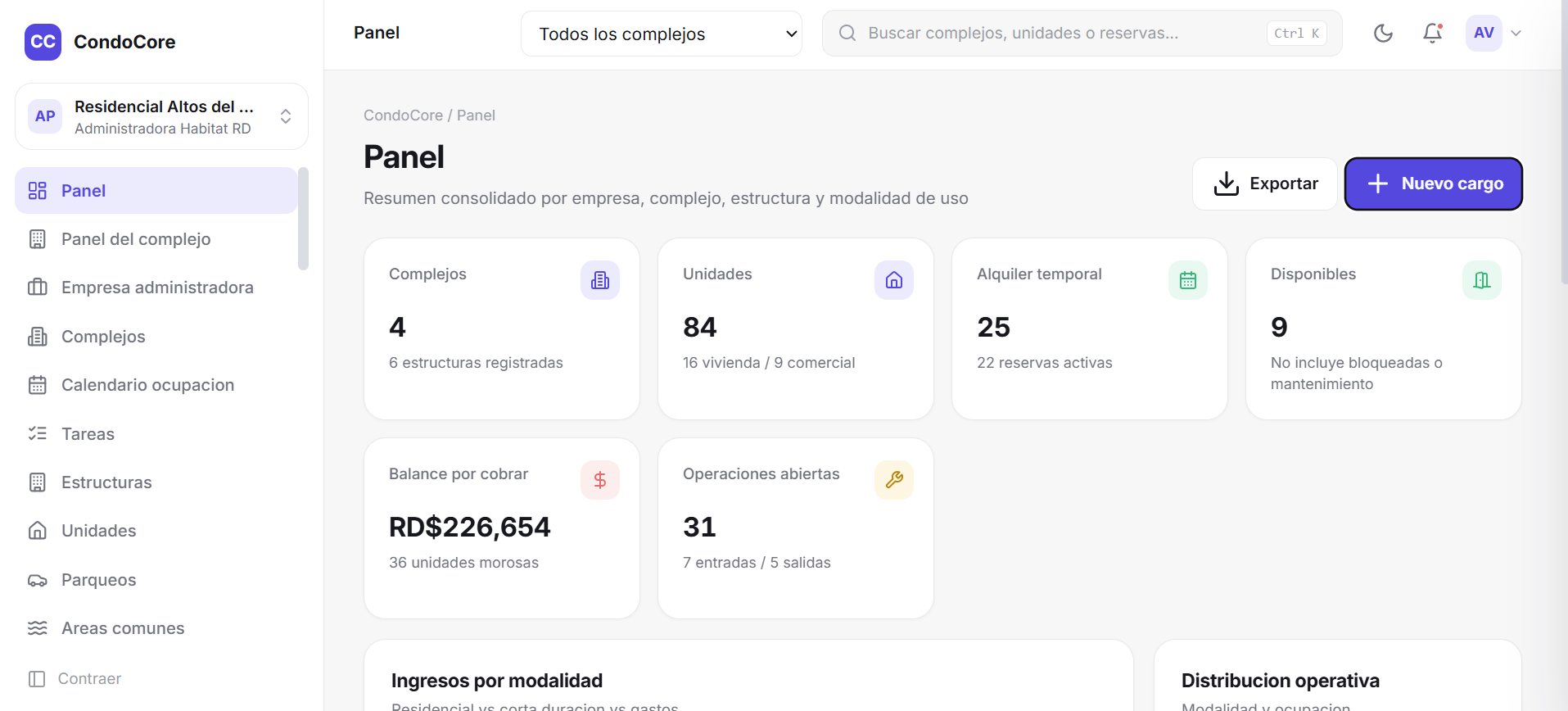1568x711 pixels.
Task: Click the Balance por cobrar dollar icon
Action: point(600,480)
